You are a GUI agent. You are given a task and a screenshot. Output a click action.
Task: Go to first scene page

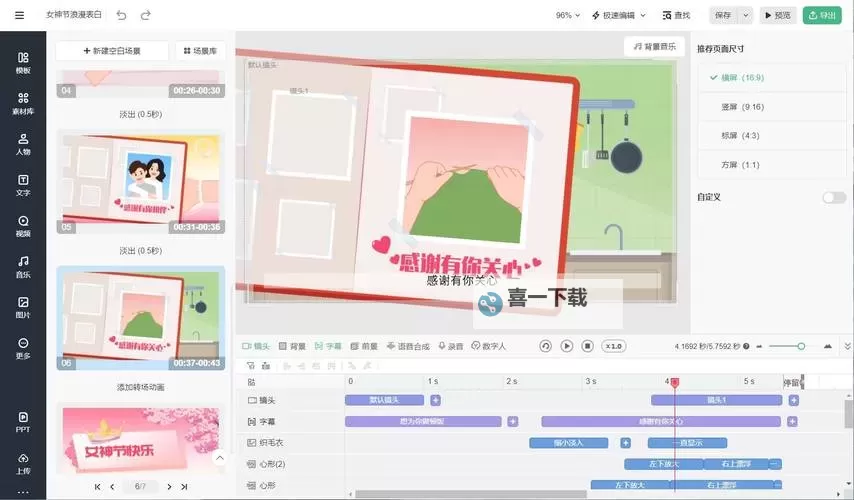point(97,486)
